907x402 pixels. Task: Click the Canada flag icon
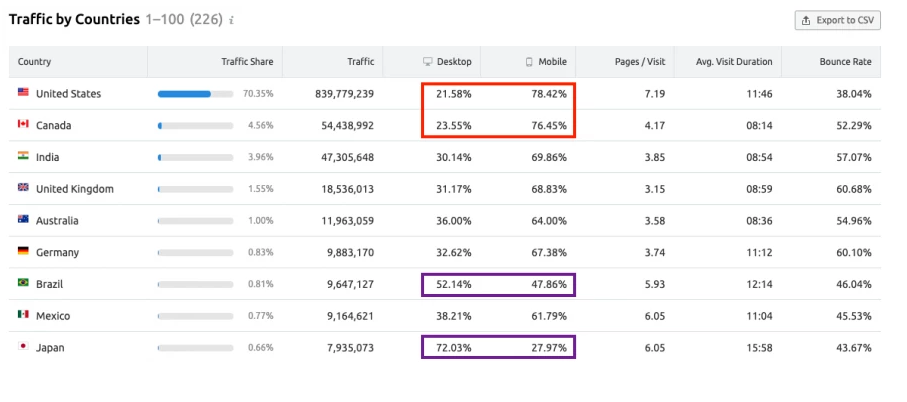click(23, 125)
